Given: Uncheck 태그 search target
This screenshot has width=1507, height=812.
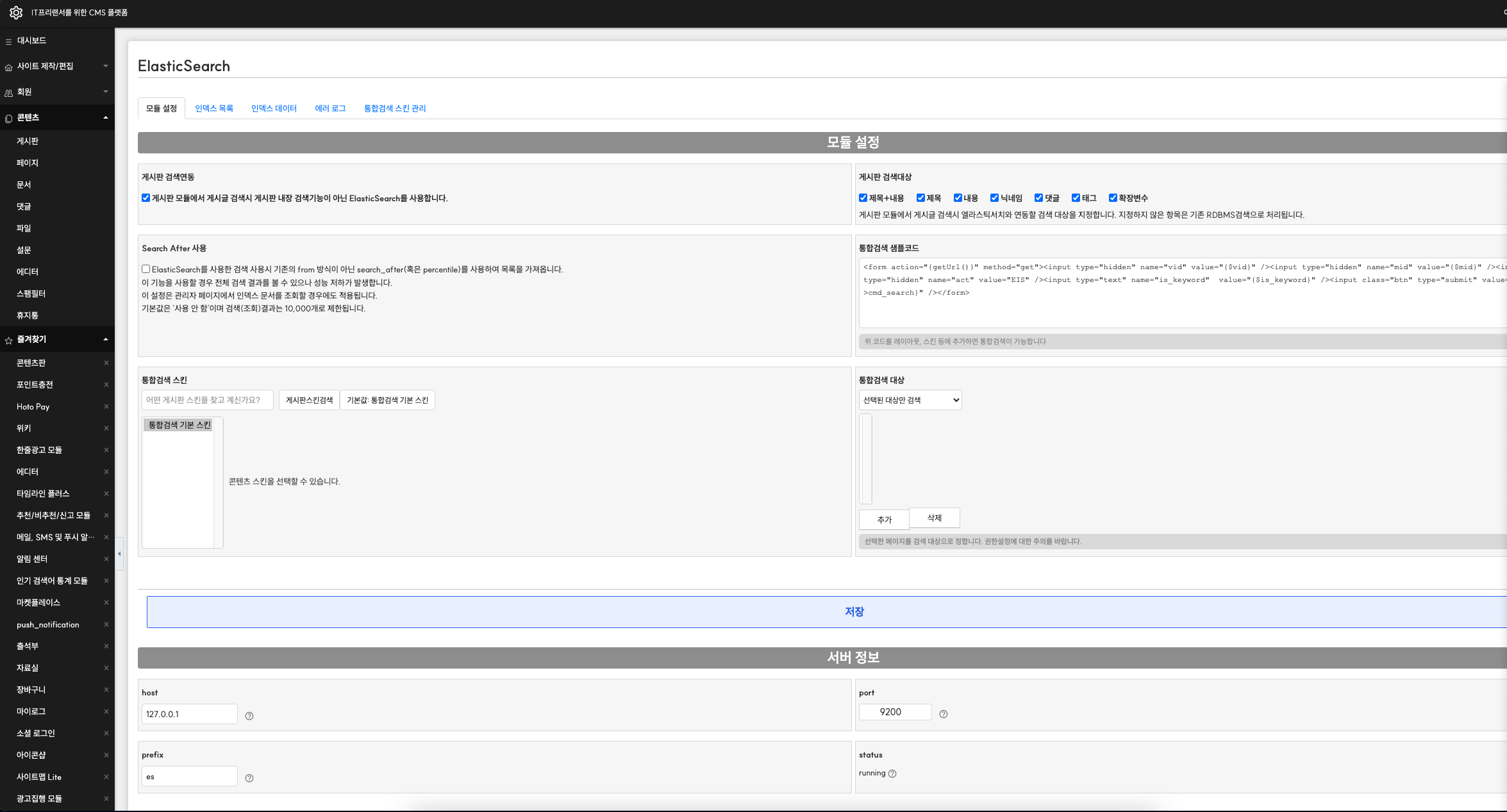Looking at the screenshot, I should click(1076, 198).
